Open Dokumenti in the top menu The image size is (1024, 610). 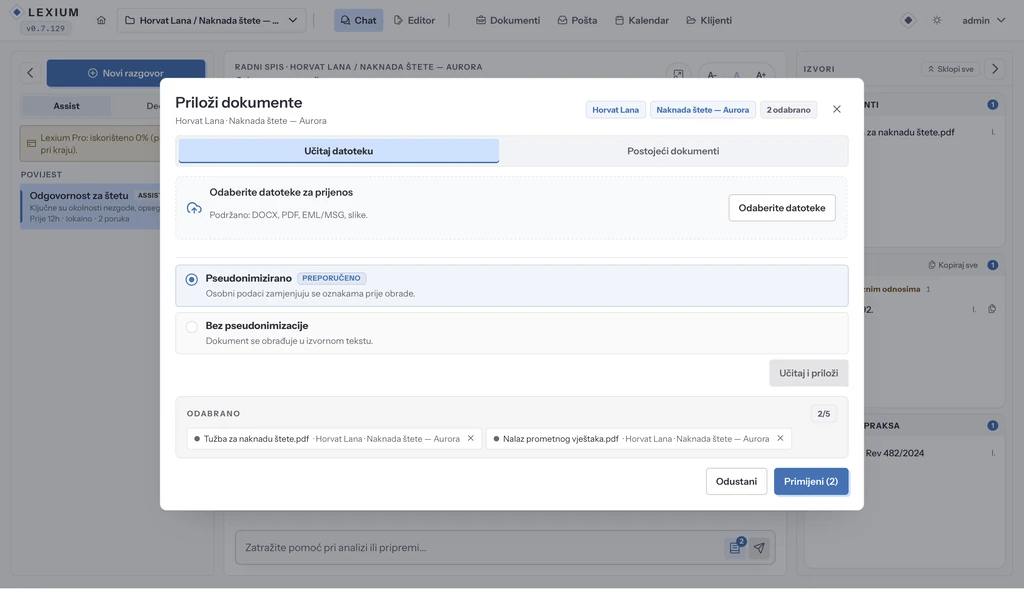click(508, 20)
